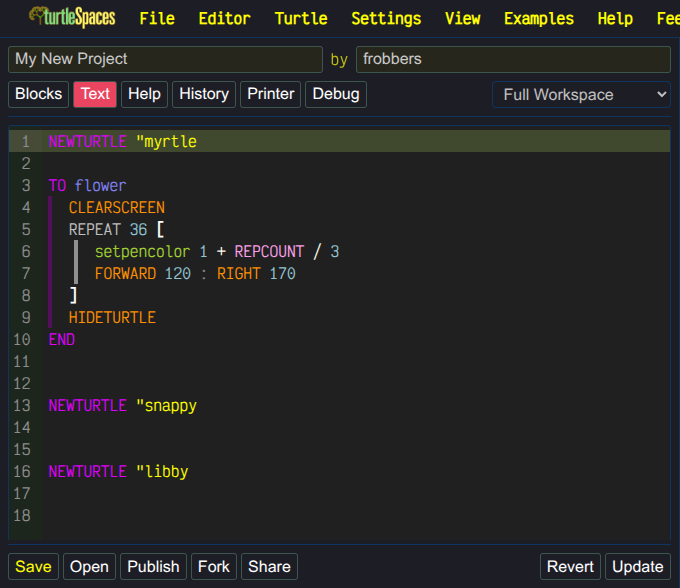Click the opening bracket after 36
The image size is (680, 588).
160,229
